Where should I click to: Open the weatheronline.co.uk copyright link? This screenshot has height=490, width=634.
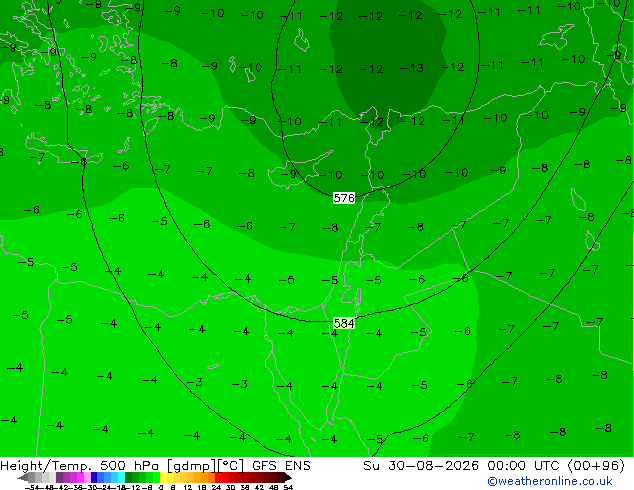[549, 481]
